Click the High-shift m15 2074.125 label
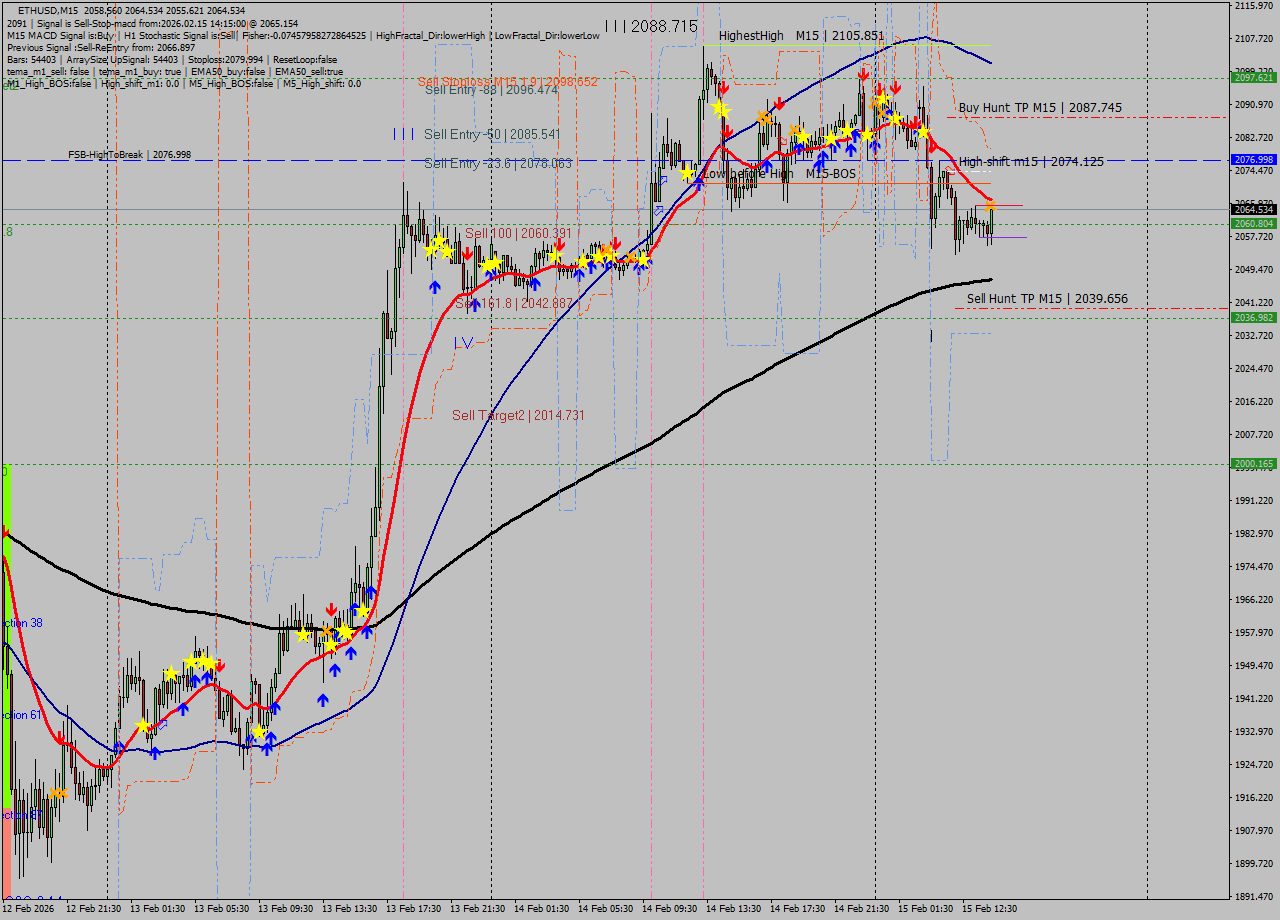The image size is (1280, 920). click(x=1031, y=161)
